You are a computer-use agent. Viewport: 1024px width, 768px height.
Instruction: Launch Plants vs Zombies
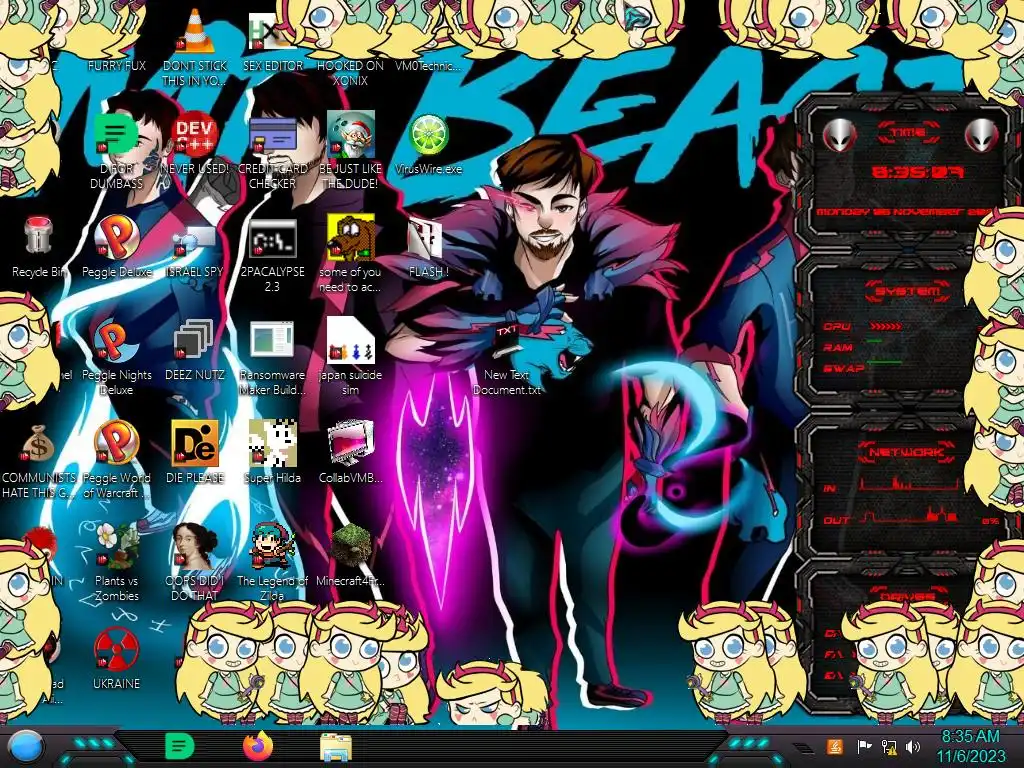(117, 564)
